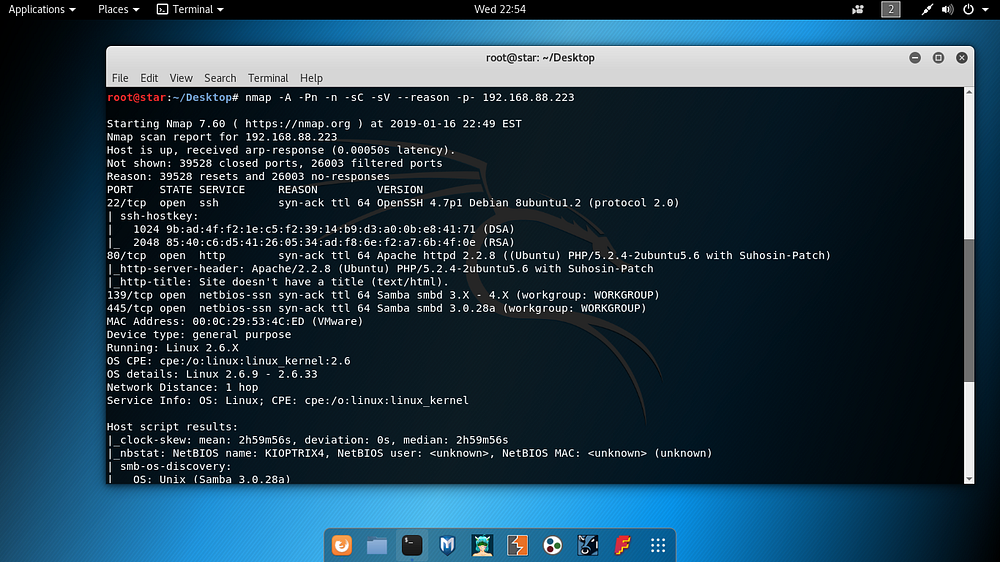
Task: Click the screen recorder camera icon
Action: coord(858,9)
